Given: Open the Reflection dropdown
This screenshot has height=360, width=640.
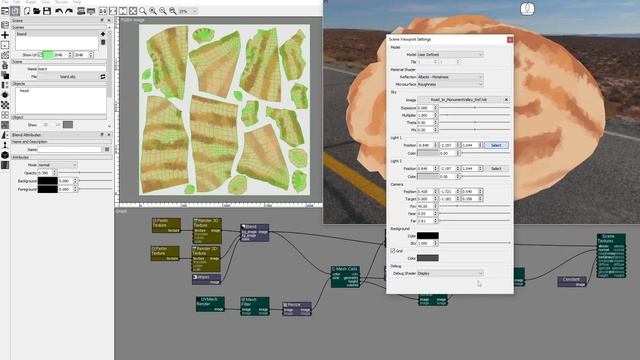Looking at the screenshot, I should [450, 77].
